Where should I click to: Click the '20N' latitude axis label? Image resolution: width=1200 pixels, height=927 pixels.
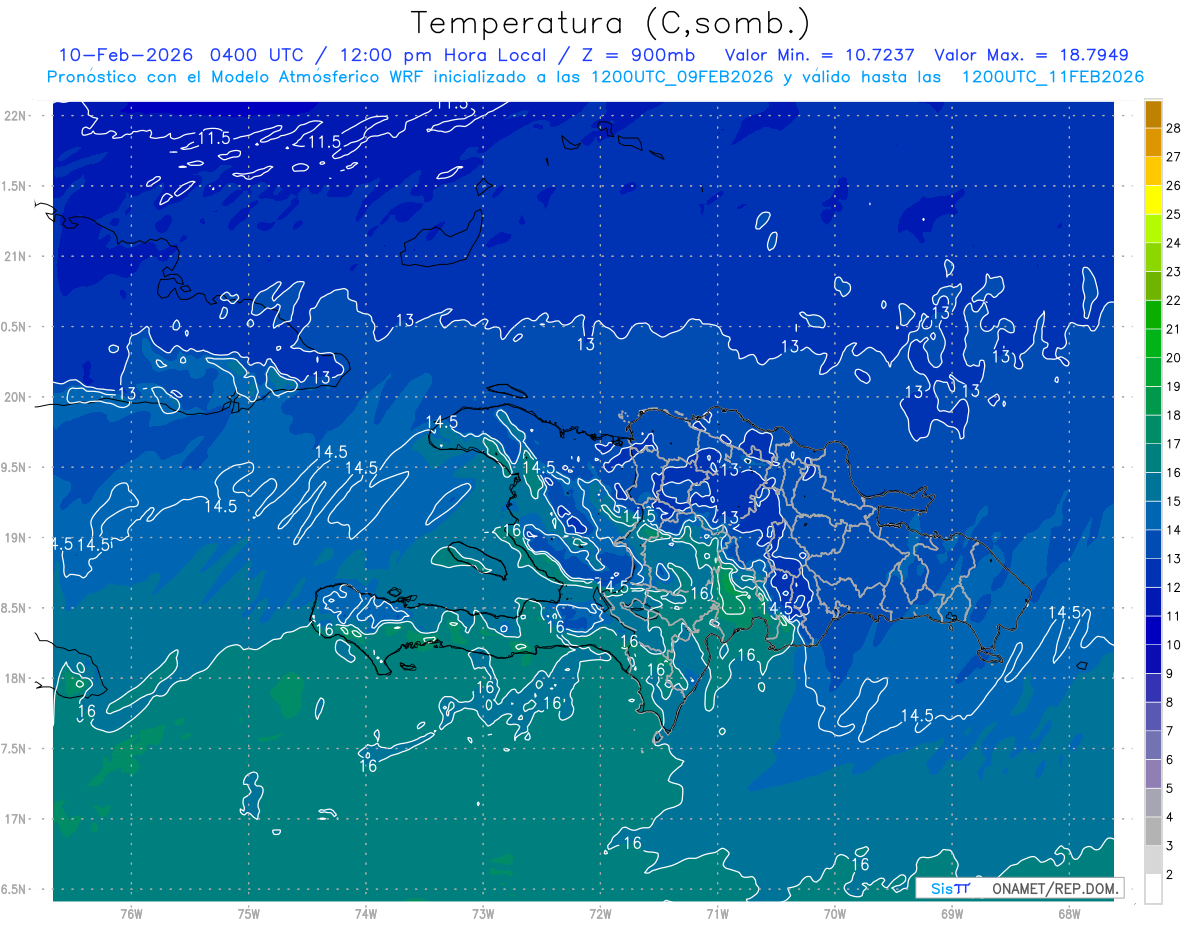coord(16,397)
